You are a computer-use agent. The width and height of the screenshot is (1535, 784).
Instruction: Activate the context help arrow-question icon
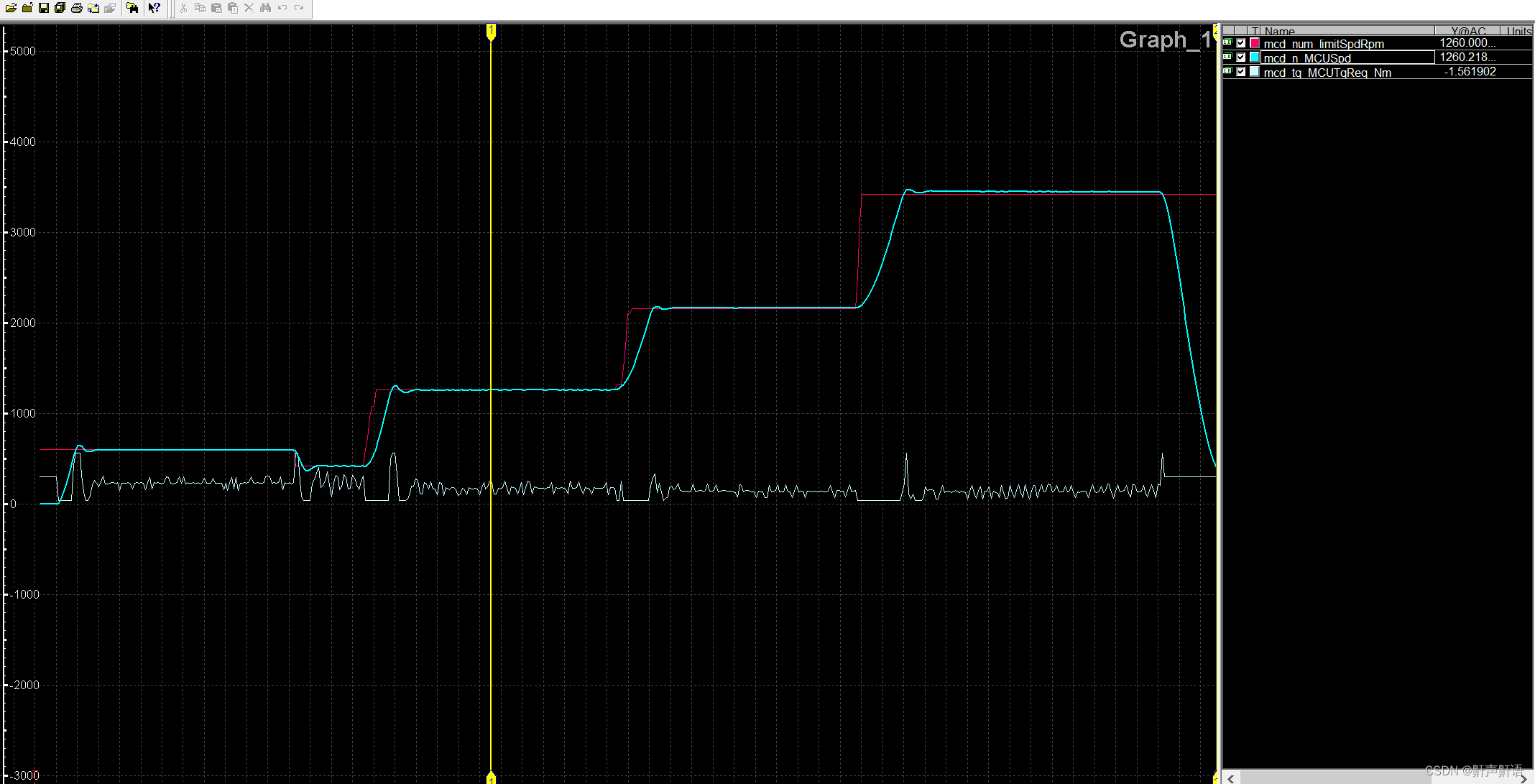154,8
